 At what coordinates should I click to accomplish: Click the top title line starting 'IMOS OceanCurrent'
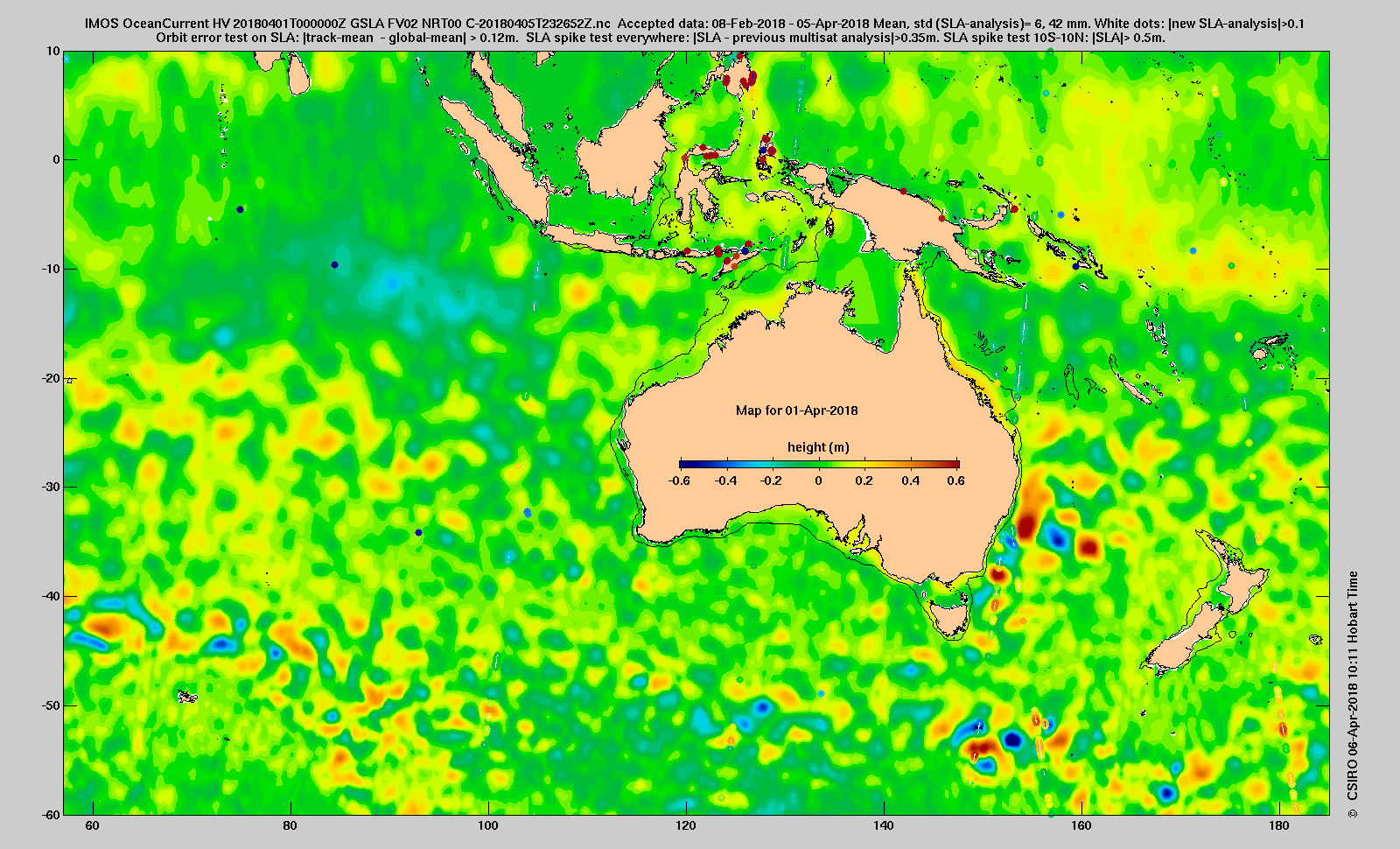(694, 24)
